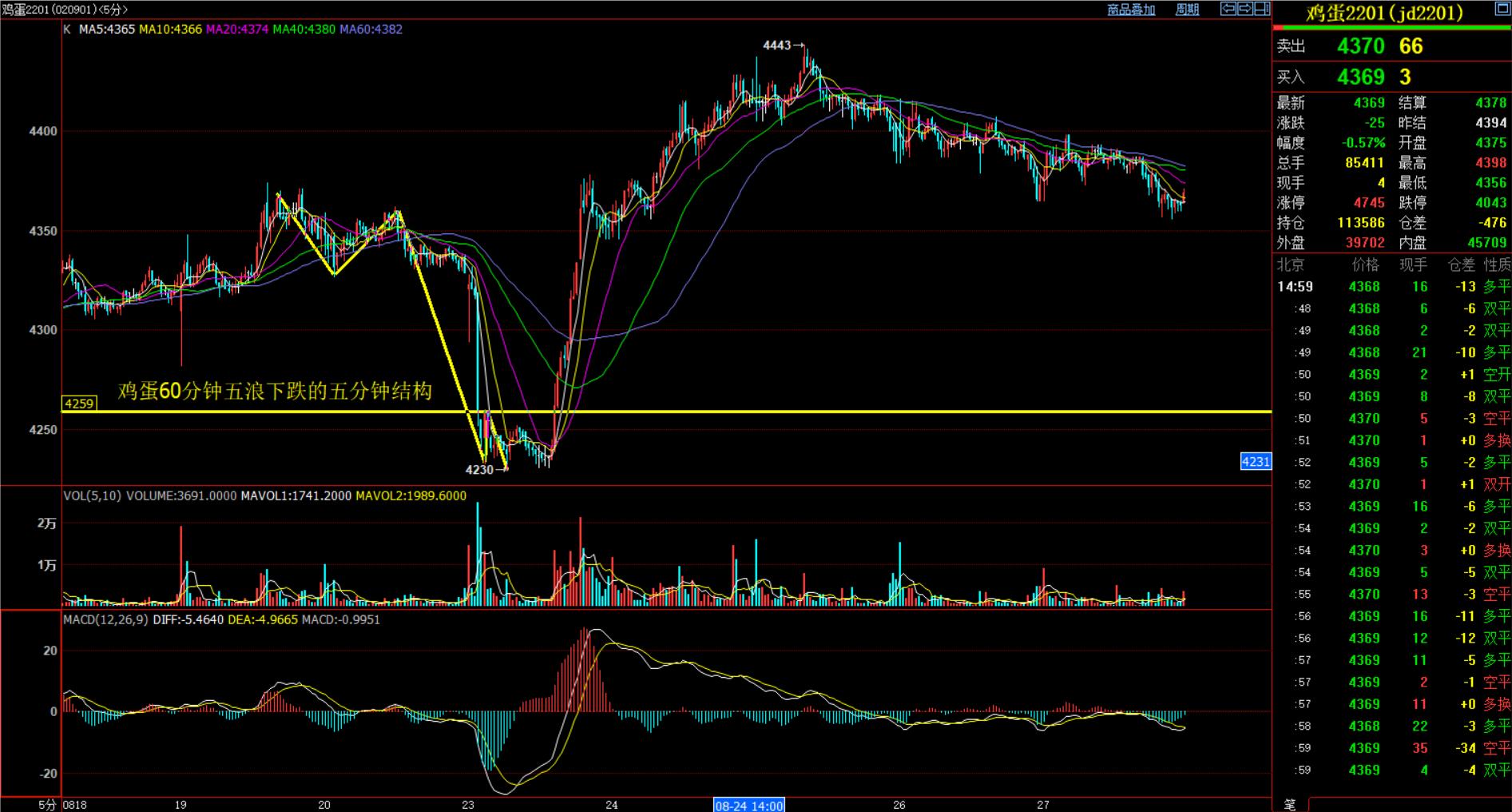Click the 性质 column header in tick list
The height and width of the screenshot is (812, 1512).
point(1497,265)
